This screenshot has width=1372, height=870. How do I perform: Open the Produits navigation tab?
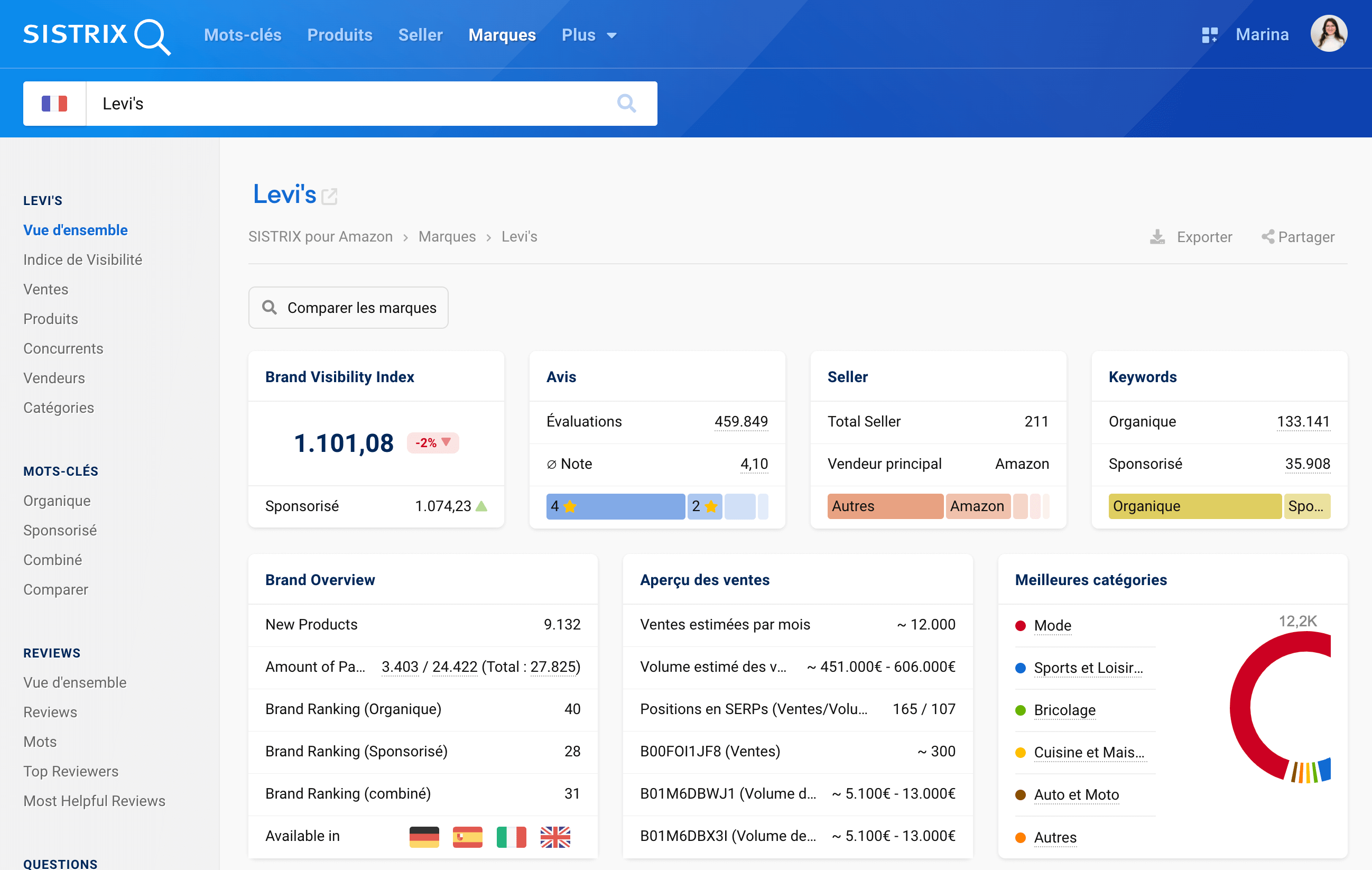[340, 35]
